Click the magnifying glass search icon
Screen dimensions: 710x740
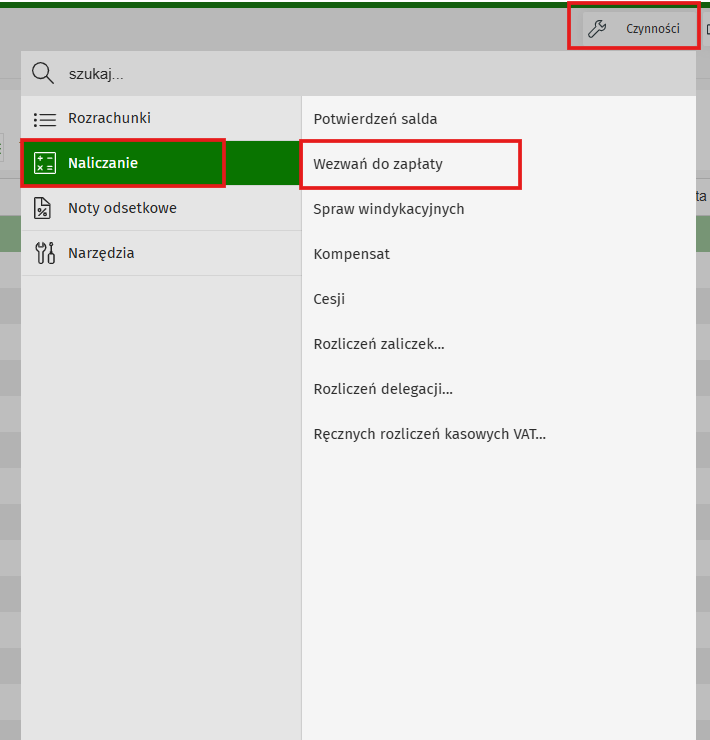(x=42, y=73)
